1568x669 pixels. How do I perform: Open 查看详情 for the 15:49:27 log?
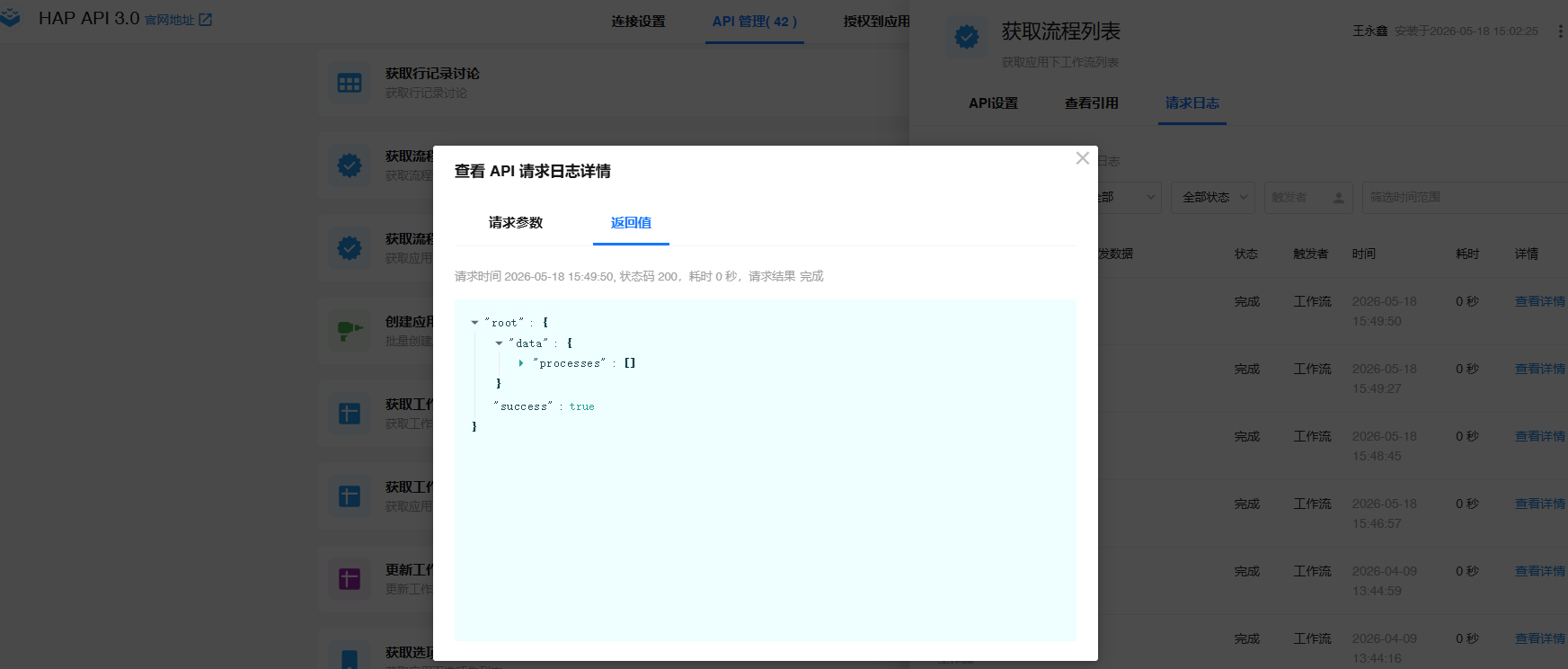click(x=1540, y=370)
